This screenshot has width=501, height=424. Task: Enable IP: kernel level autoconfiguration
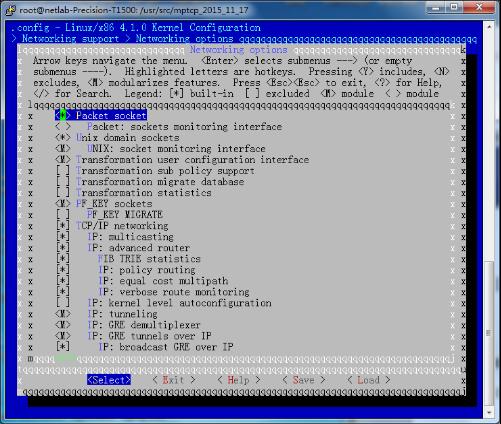(63, 303)
